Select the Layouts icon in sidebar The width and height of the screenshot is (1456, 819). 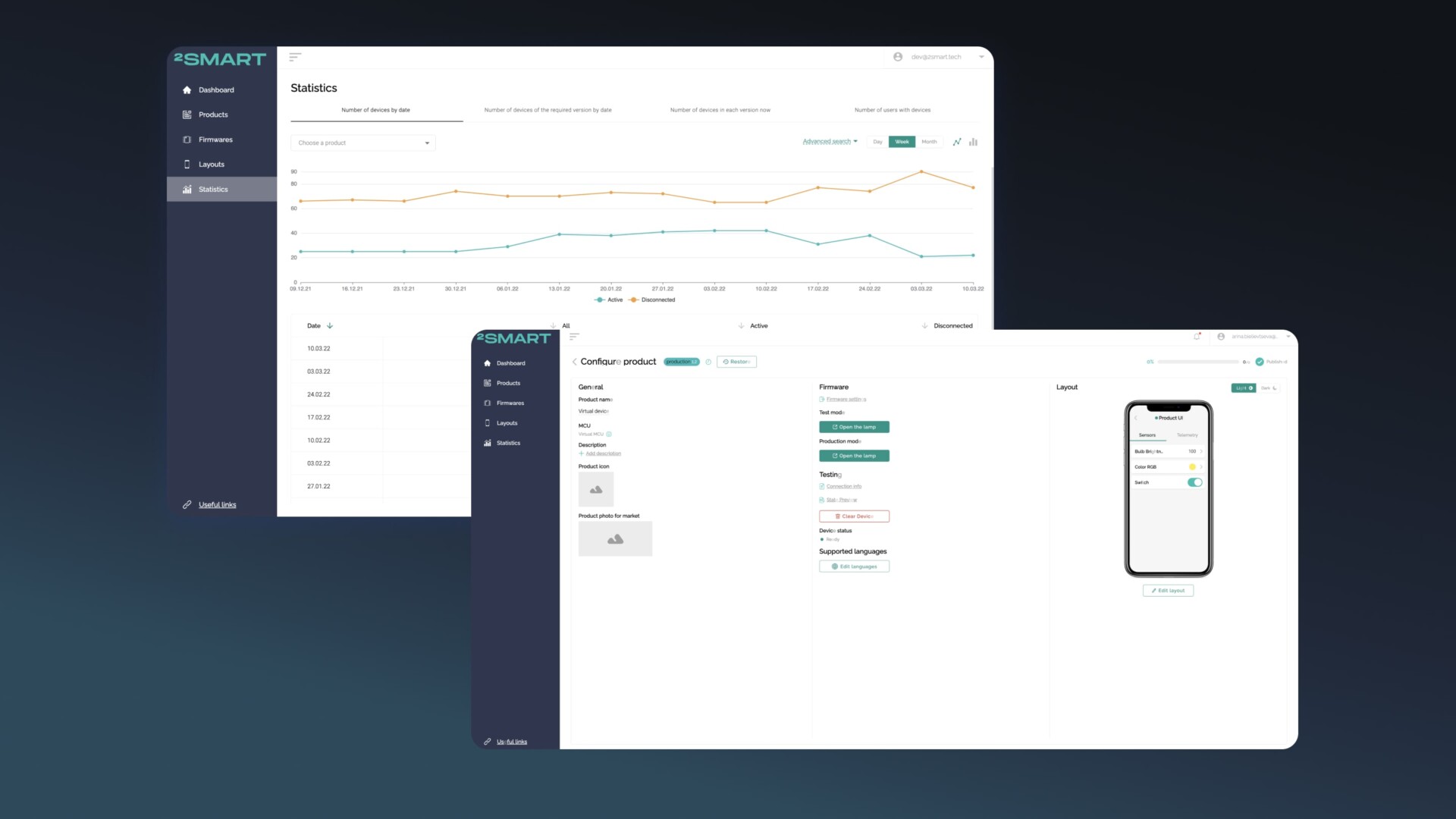coord(187,164)
